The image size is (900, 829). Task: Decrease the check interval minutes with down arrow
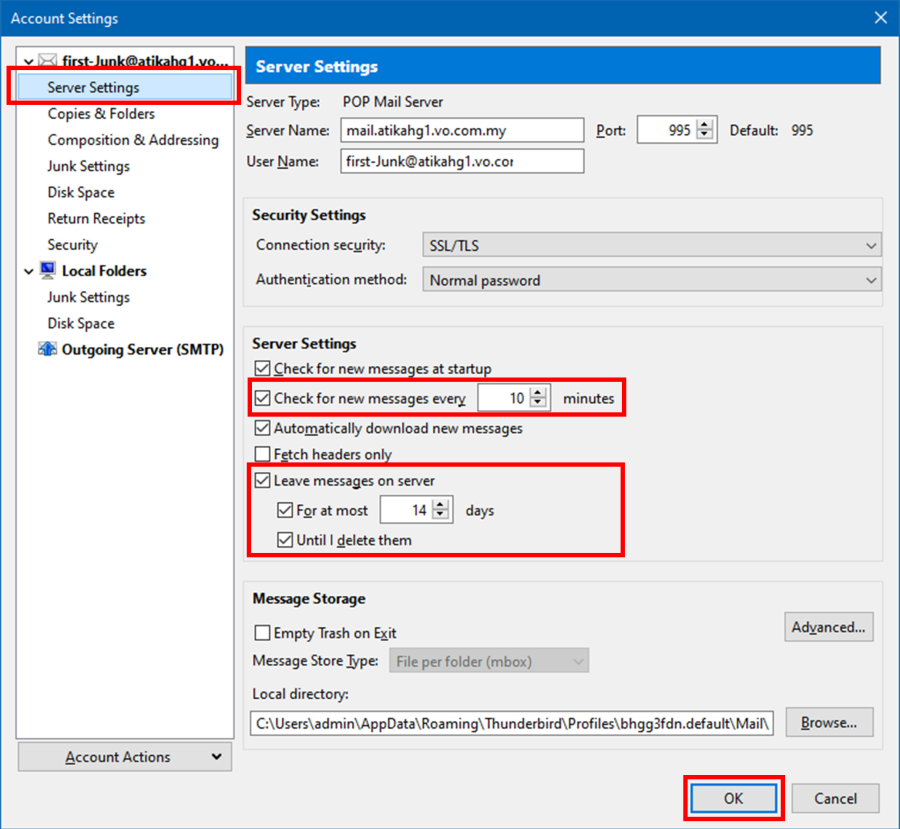tap(538, 403)
